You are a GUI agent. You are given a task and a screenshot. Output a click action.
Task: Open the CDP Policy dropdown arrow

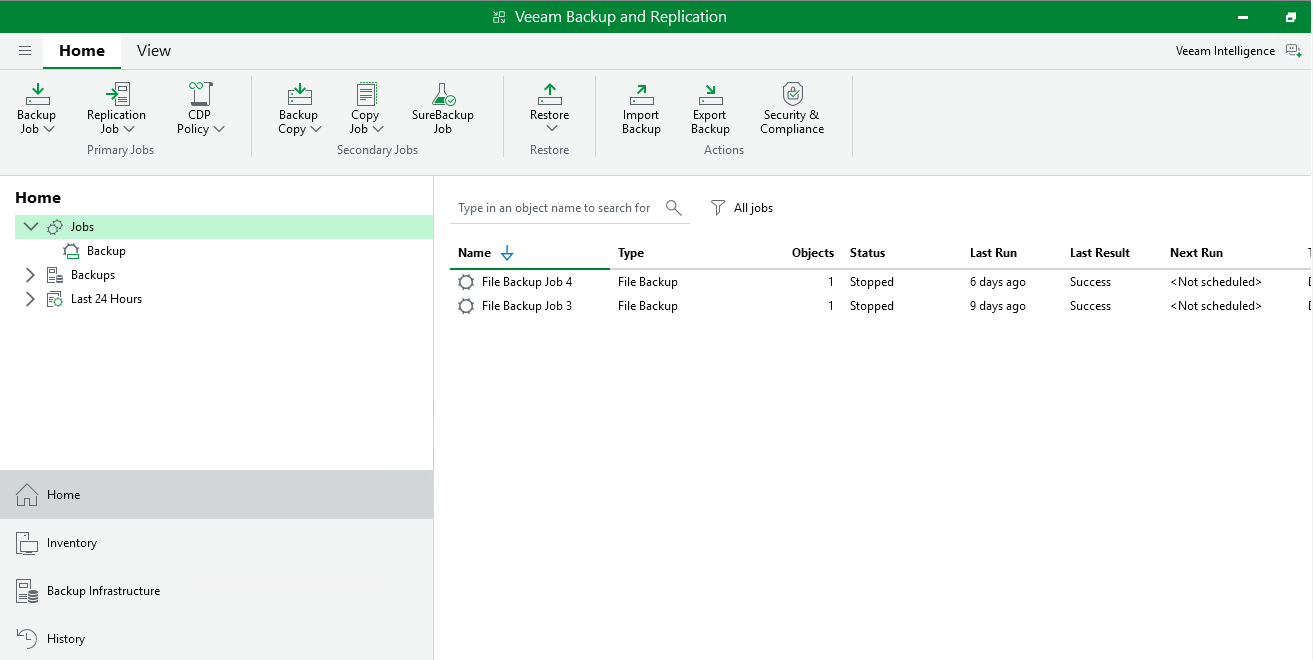pyautogui.click(x=219, y=130)
